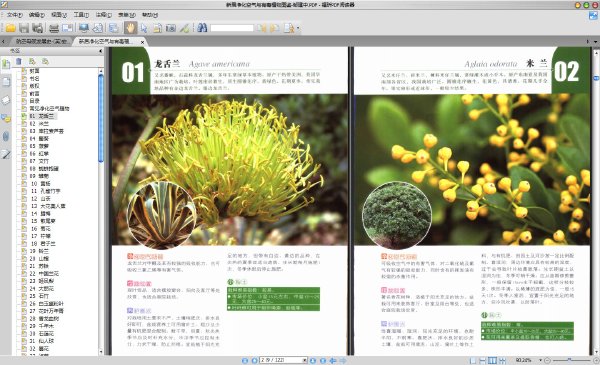Select bookmark 31 仙人球
This screenshot has height=365, width=600.
[x=42, y=341]
